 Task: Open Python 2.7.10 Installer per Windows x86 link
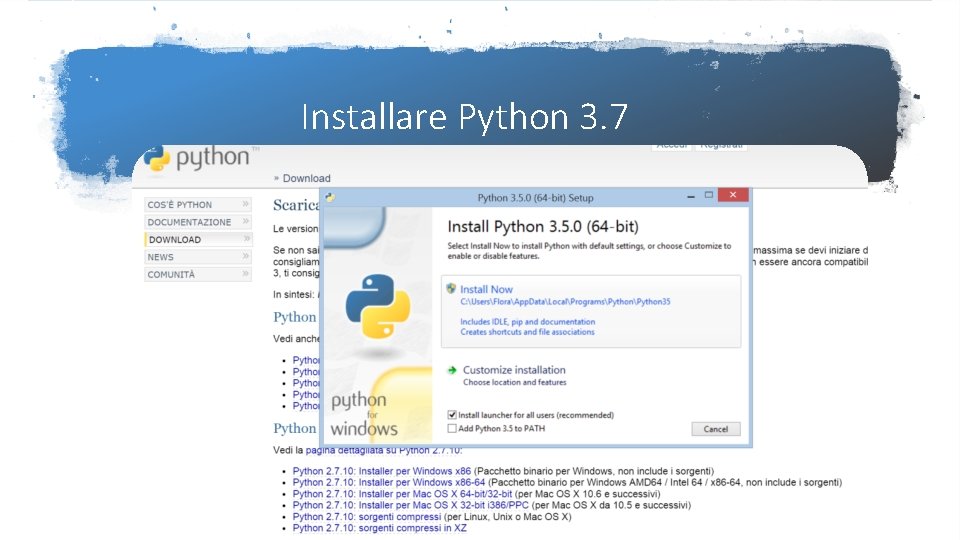(381, 471)
